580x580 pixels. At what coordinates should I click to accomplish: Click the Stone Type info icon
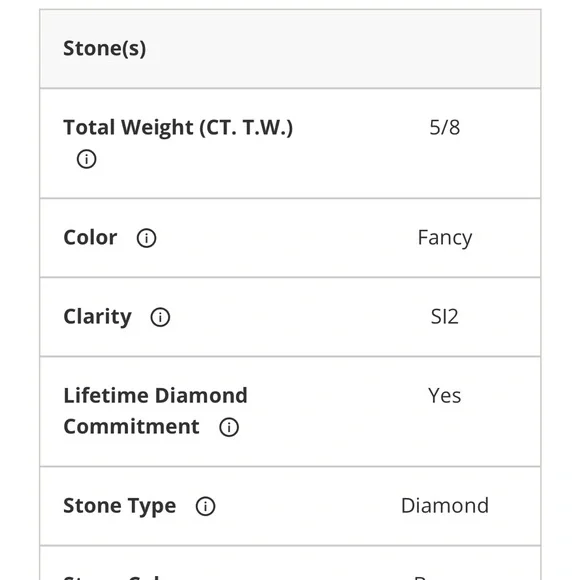[x=205, y=506]
